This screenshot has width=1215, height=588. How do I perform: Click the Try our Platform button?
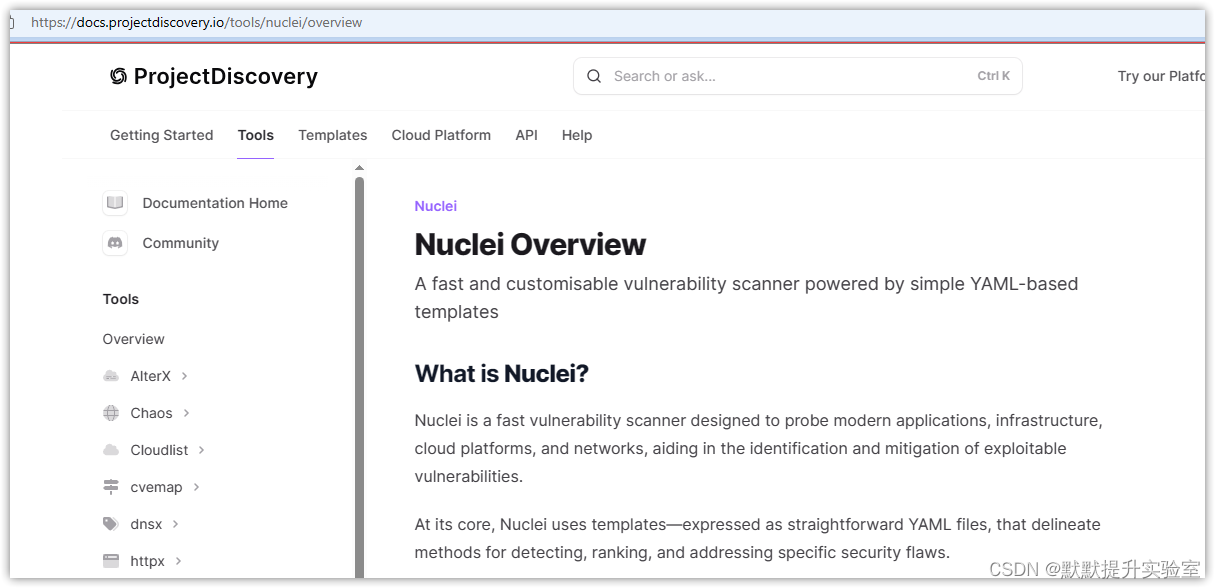click(x=1161, y=76)
